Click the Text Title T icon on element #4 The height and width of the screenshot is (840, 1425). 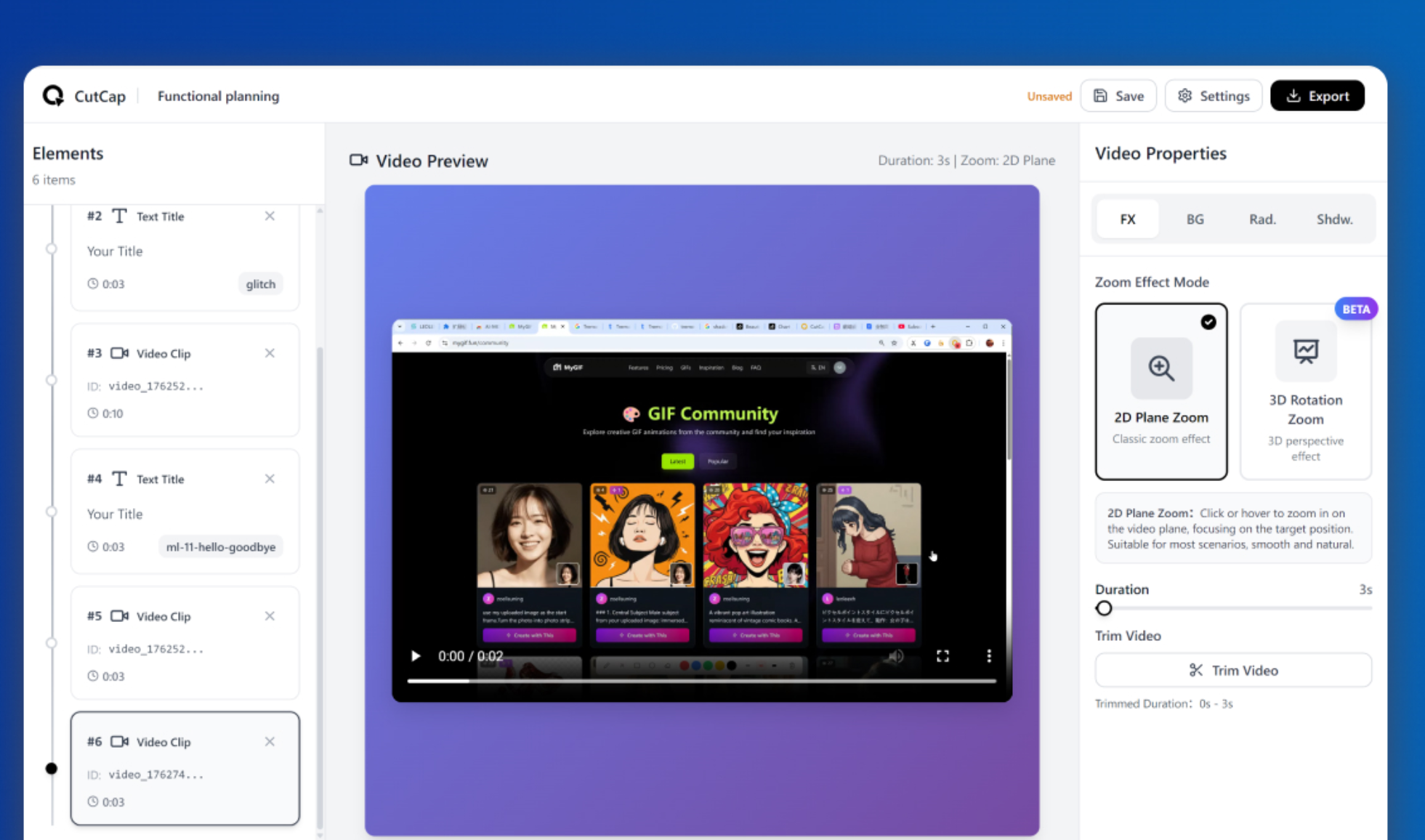click(x=118, y=479)
